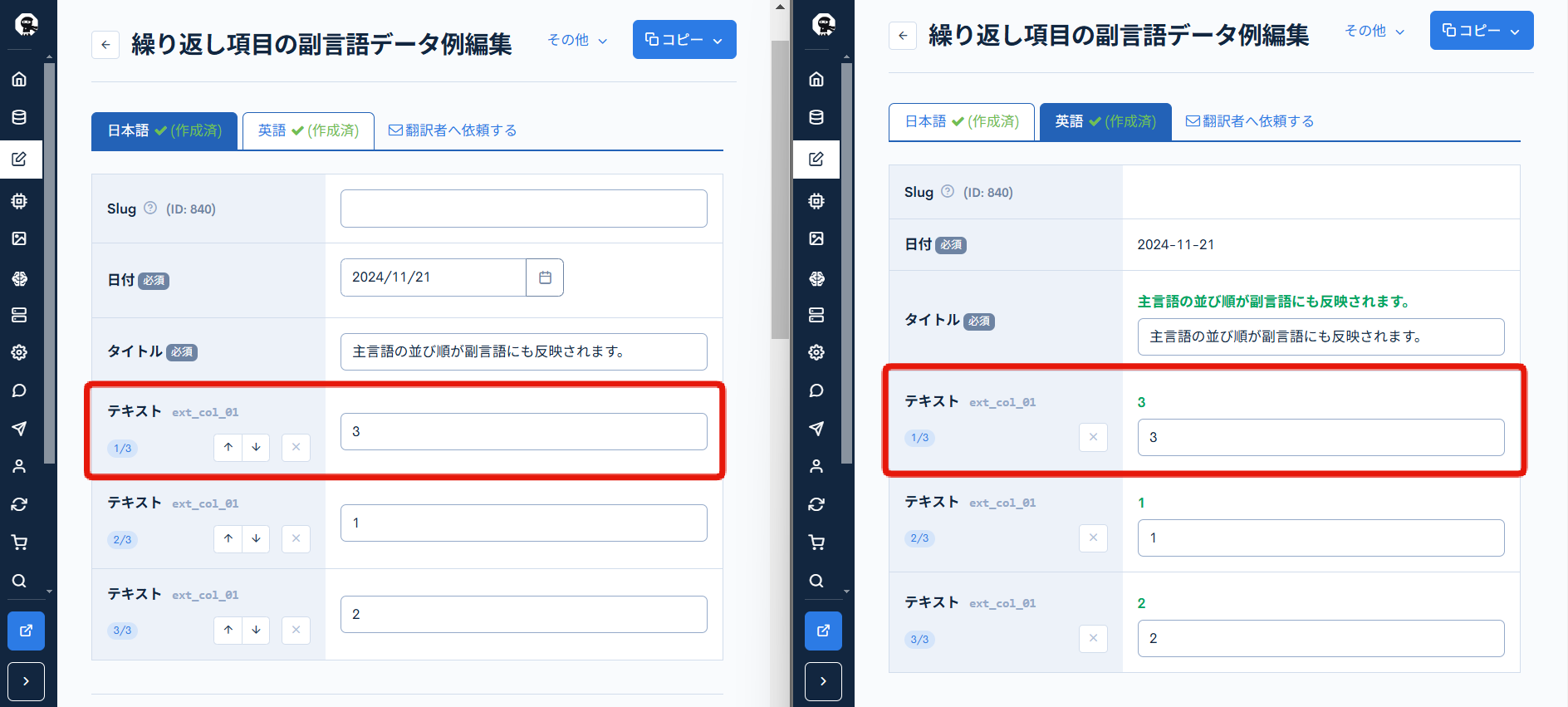Click left window text field containing 1

click(x=524, y=523)
